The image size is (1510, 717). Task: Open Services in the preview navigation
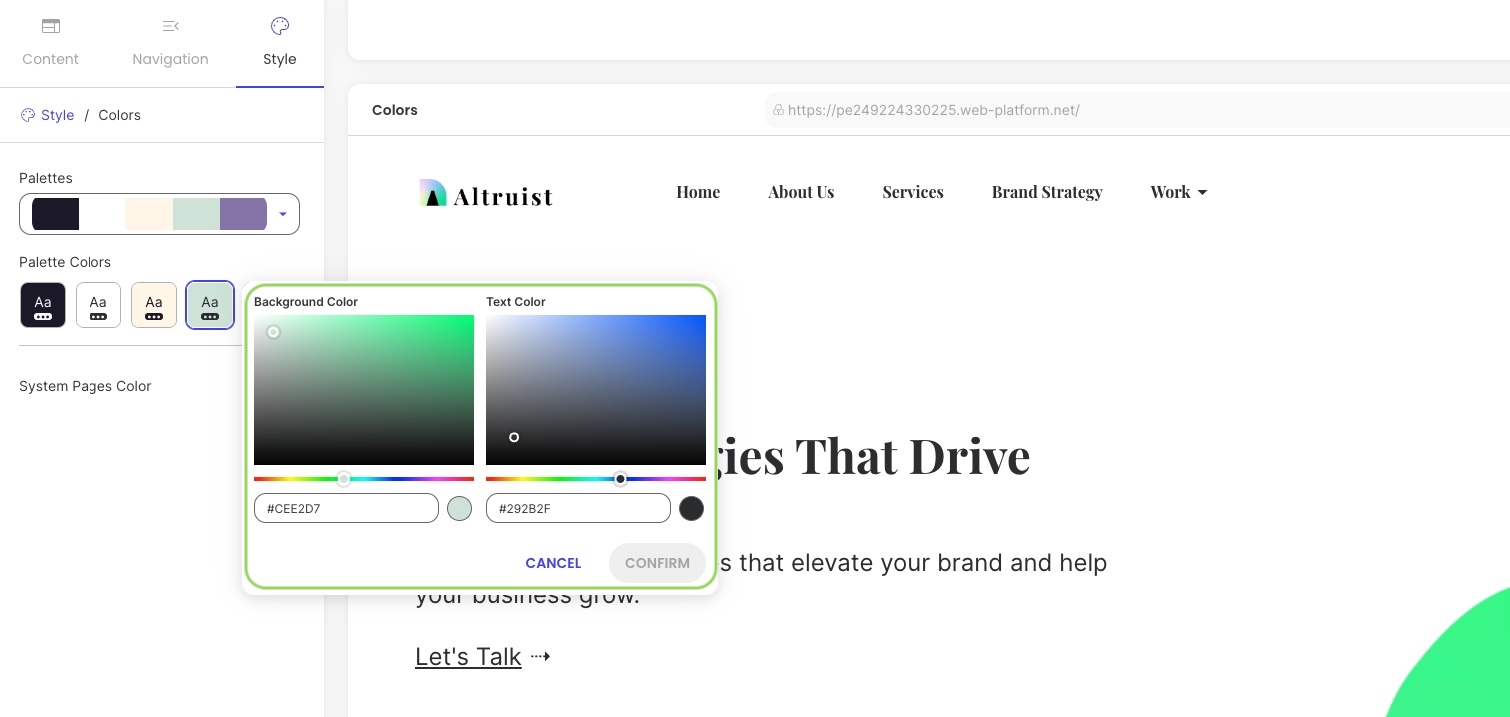pyautogui.click(x=913, y=192)
